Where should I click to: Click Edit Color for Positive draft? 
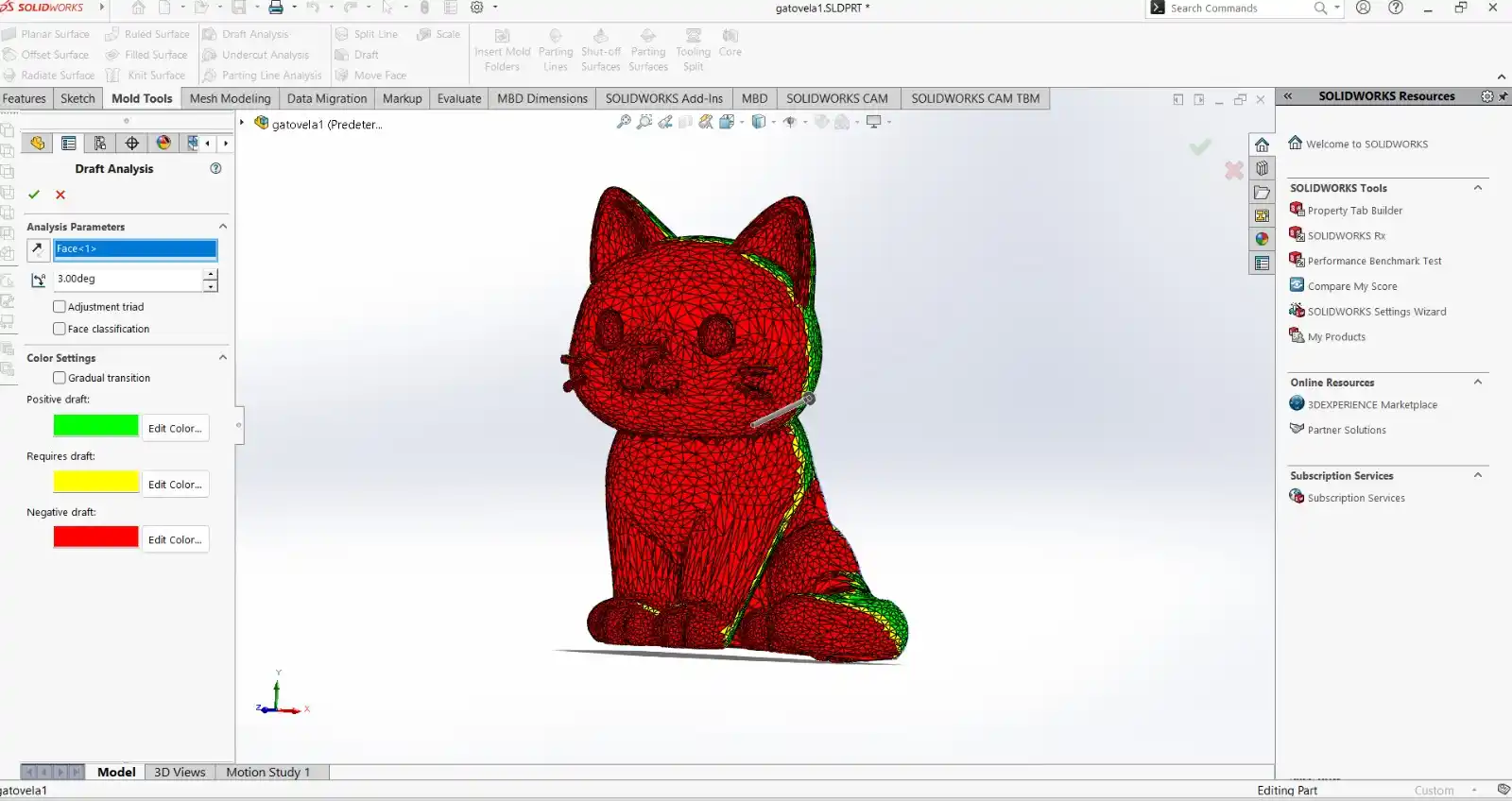tap(175, 428)
